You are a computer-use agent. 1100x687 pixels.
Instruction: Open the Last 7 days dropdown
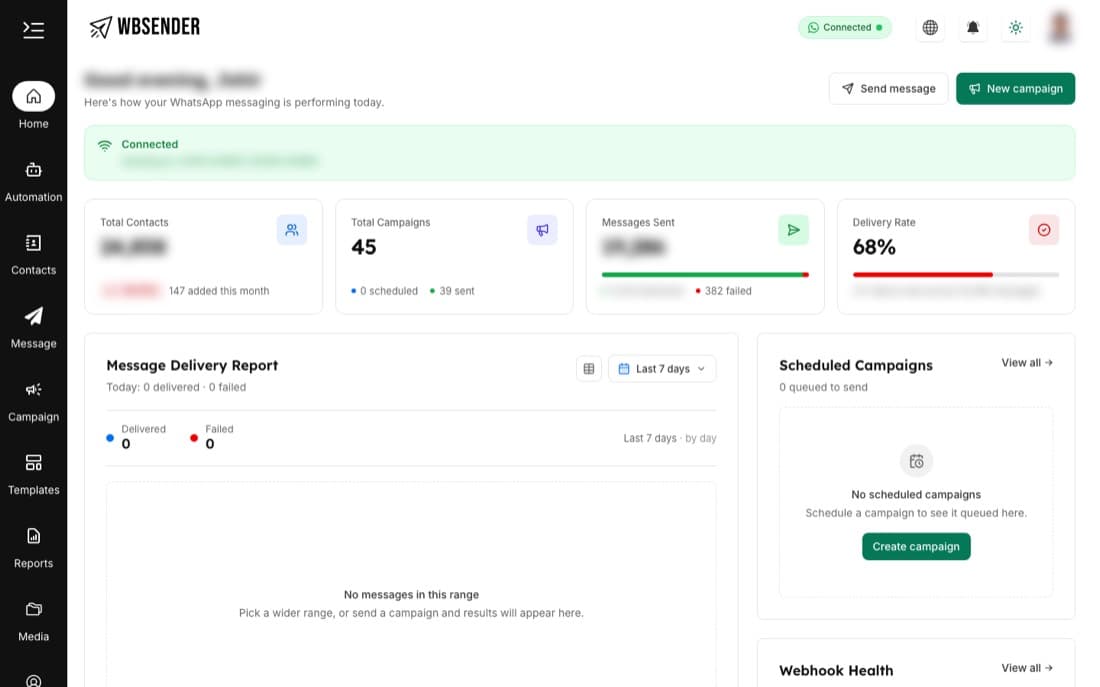662,368
